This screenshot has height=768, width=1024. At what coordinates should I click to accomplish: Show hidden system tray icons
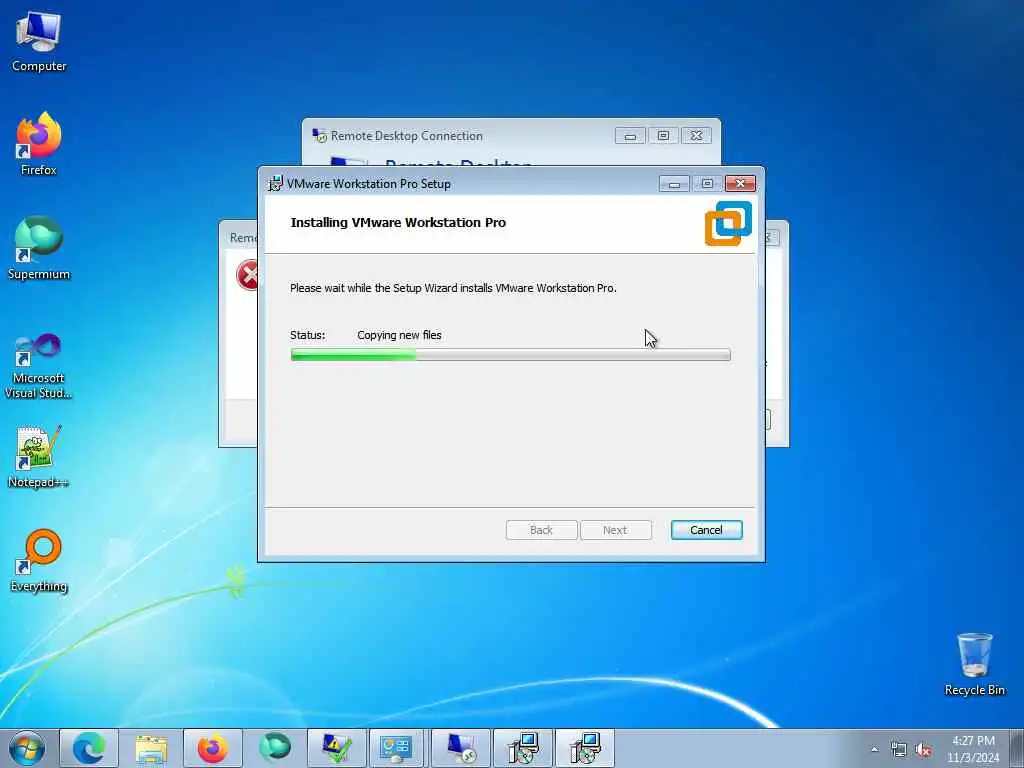(874, 749)
